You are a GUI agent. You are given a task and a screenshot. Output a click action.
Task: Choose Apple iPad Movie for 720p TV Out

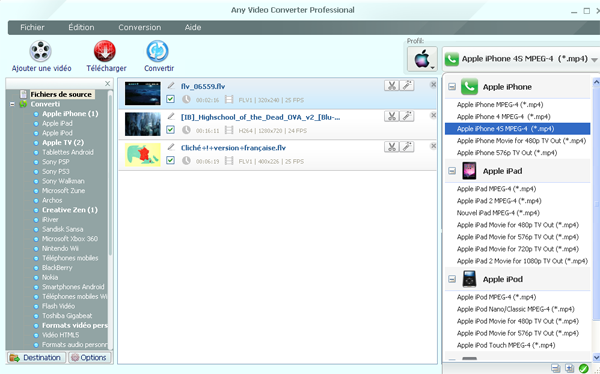(518, 249)
